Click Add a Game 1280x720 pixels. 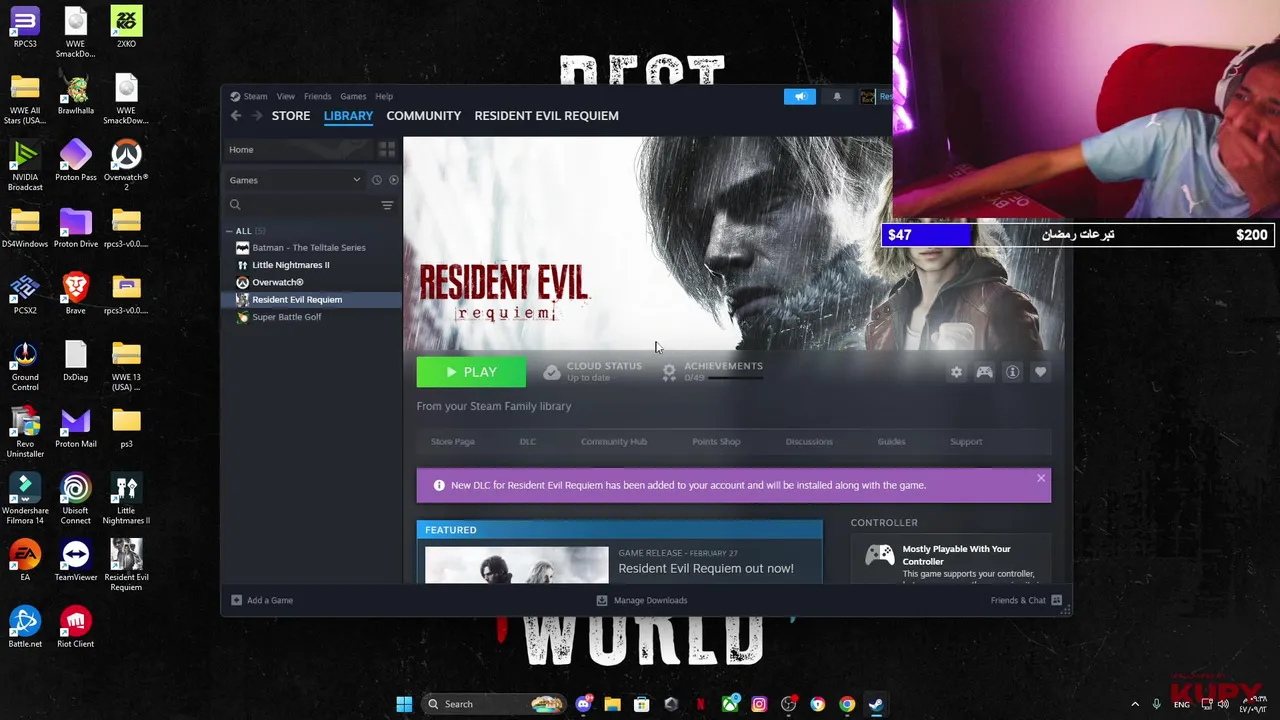point(262,600)
